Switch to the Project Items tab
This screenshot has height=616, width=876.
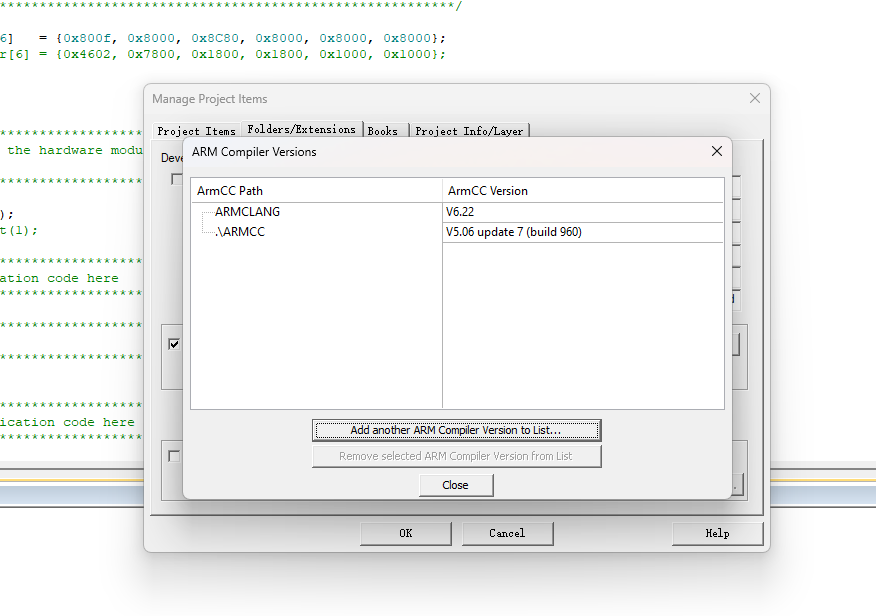coord(197,131)
